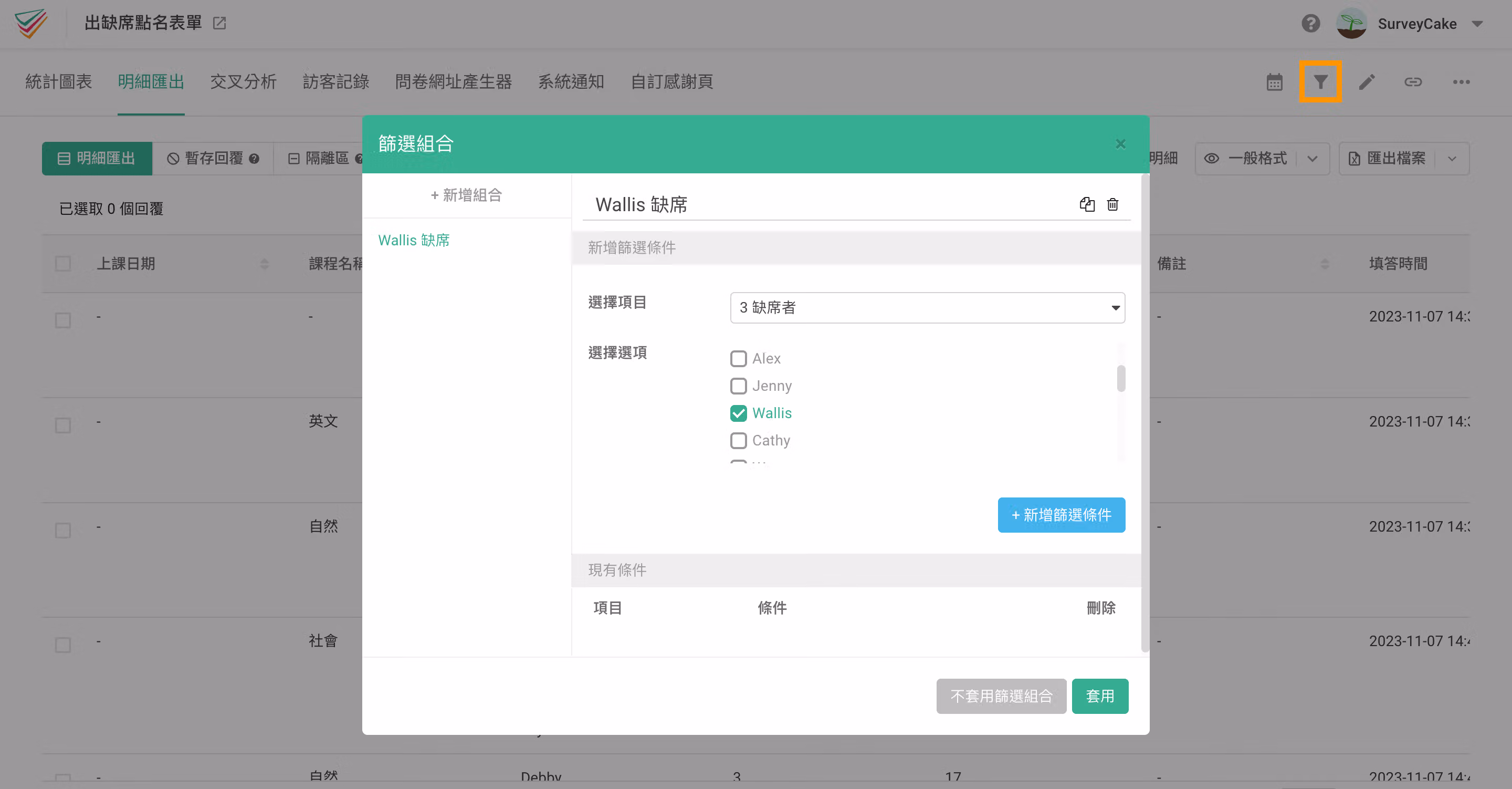Open the calendar date filter icon
1512x789 pixels.
point(1274,81)
